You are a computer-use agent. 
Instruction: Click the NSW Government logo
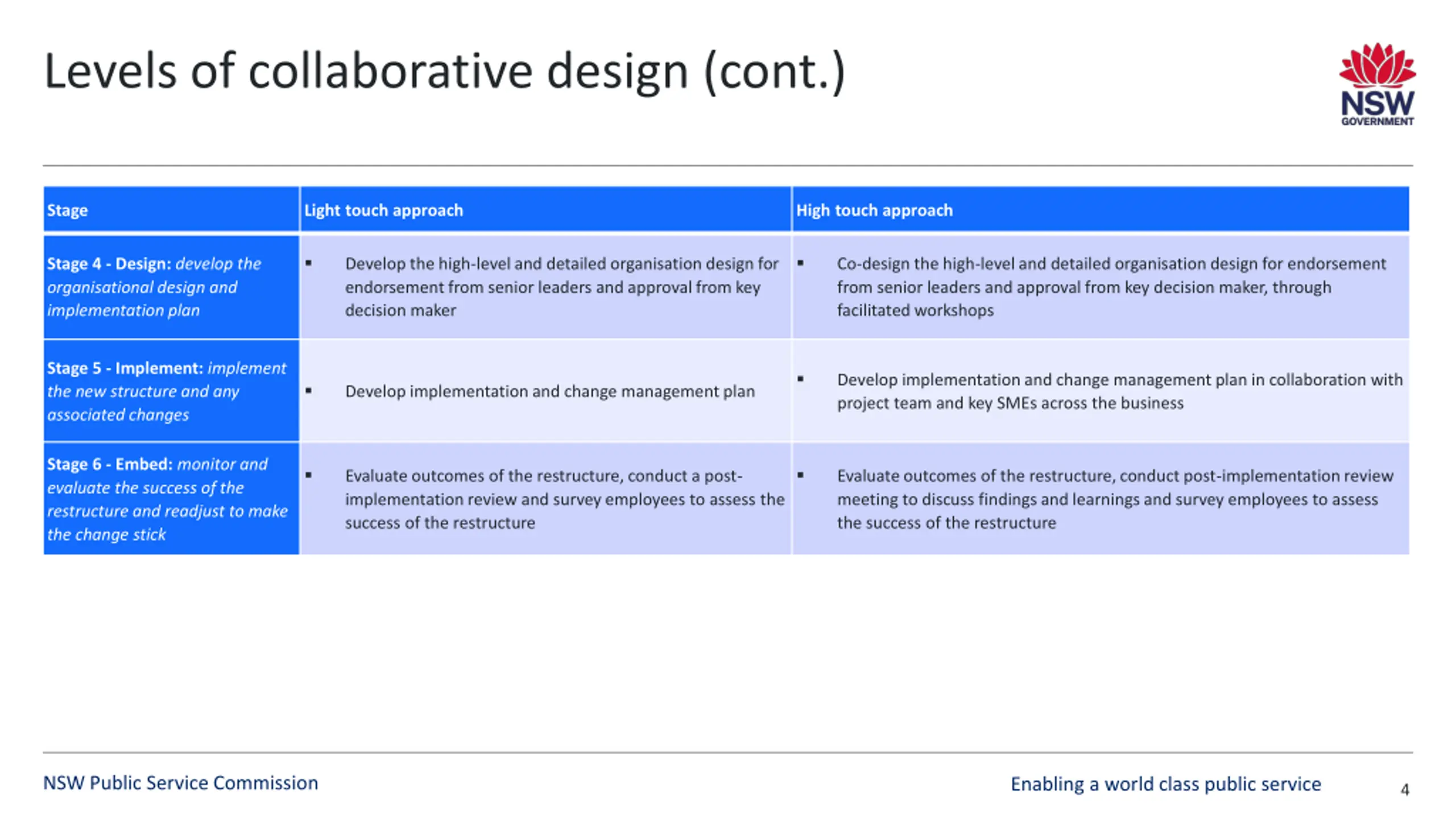[x=1377, y=84]
